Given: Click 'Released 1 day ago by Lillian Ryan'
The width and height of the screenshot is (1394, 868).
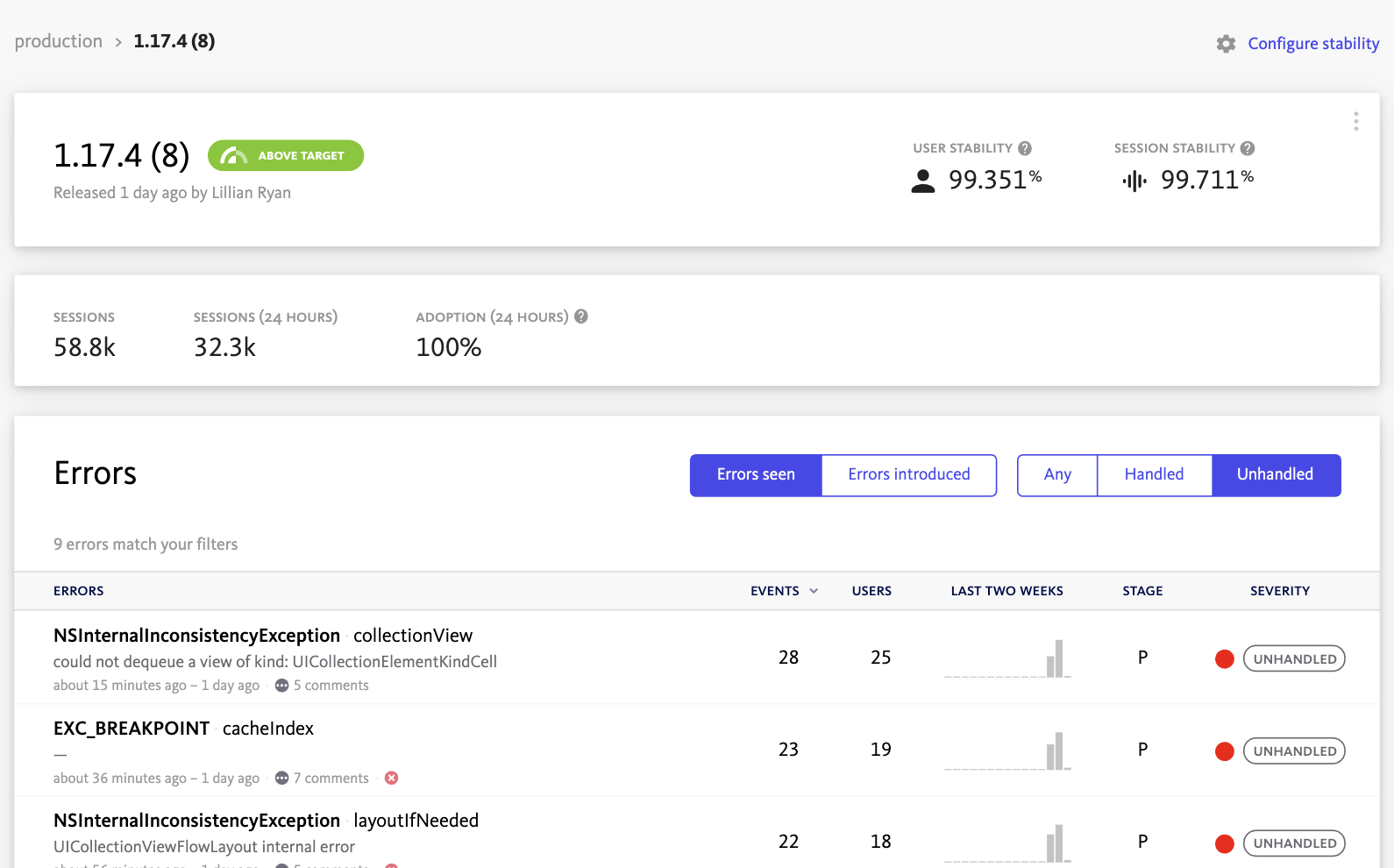Looking at the screenshot, I should click(x=172, y=193).
